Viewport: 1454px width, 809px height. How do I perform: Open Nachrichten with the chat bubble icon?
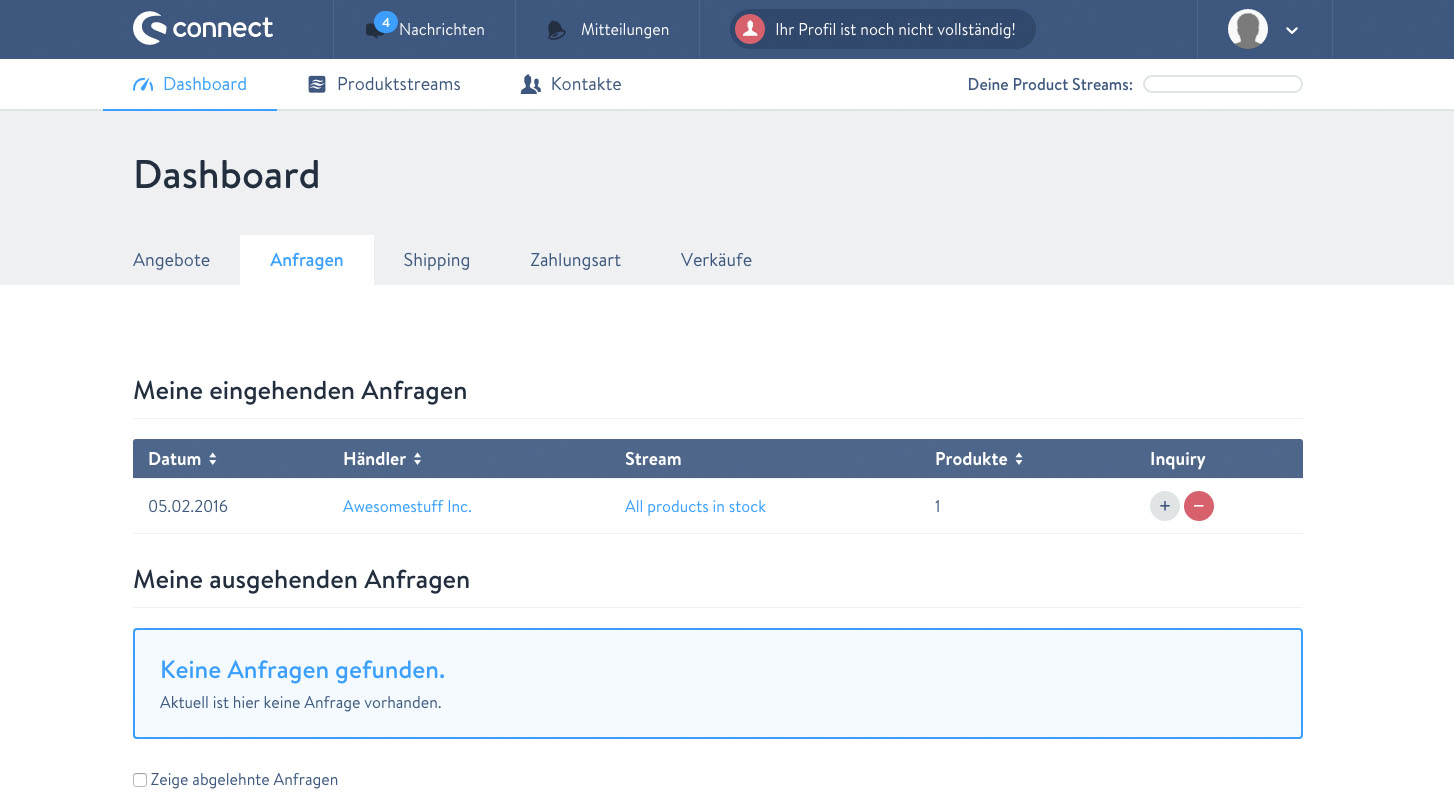(x=376, y=30)
